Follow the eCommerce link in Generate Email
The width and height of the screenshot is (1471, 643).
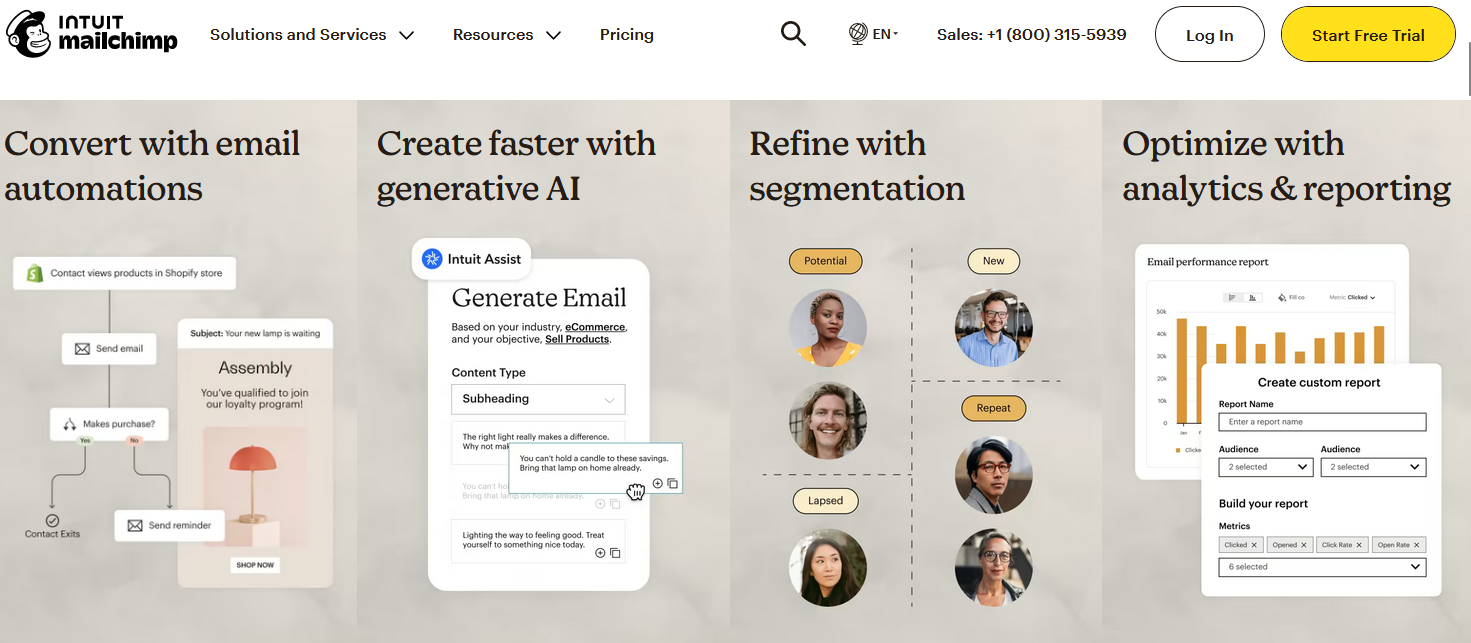[x=596, y=325]
